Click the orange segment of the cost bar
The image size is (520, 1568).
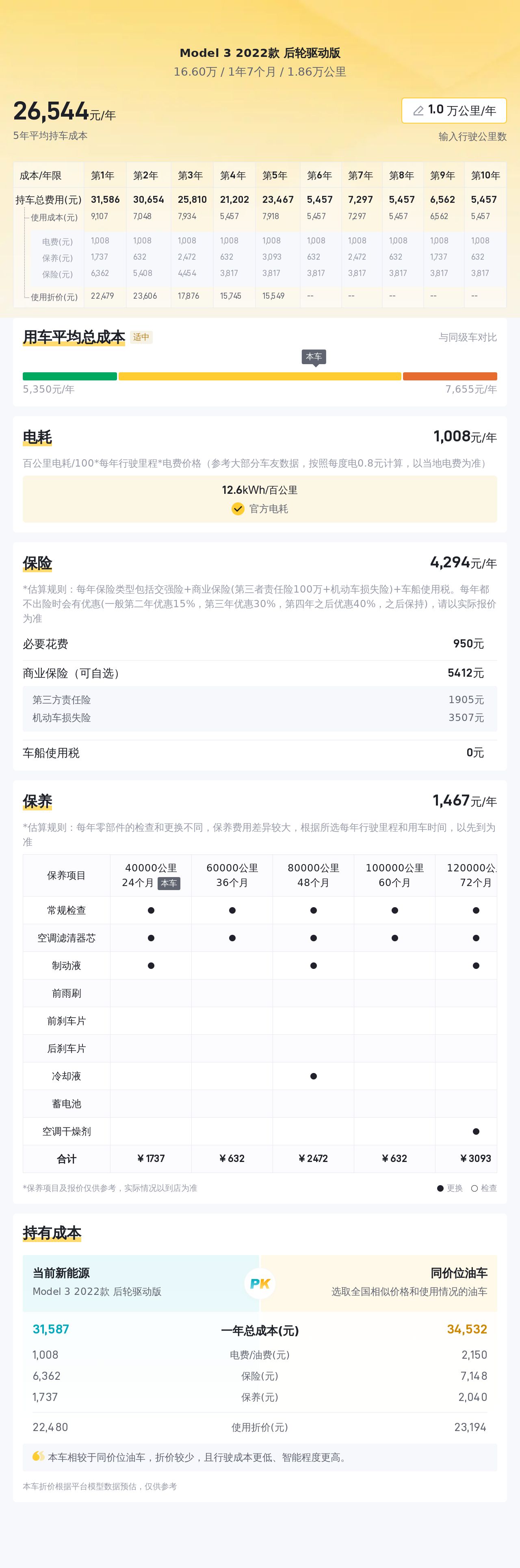(450, 376)
